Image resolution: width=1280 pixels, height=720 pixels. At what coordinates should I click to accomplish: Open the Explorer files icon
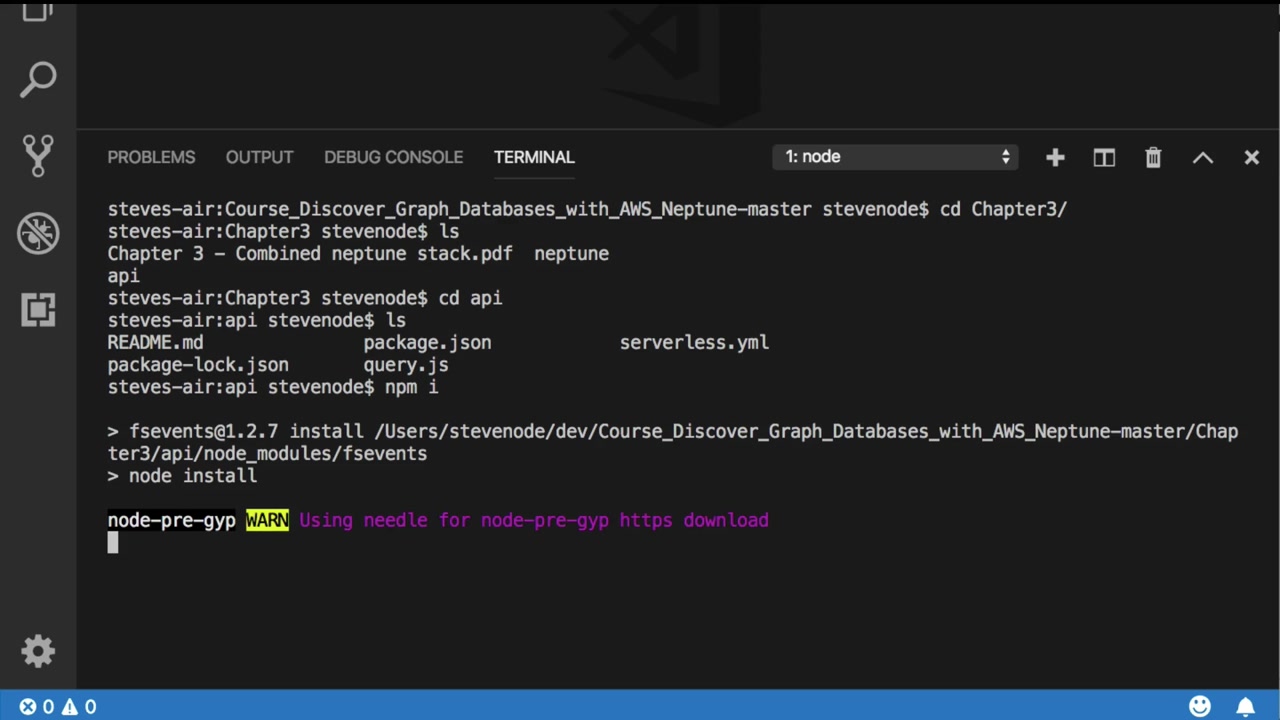(x=38, y=12)
